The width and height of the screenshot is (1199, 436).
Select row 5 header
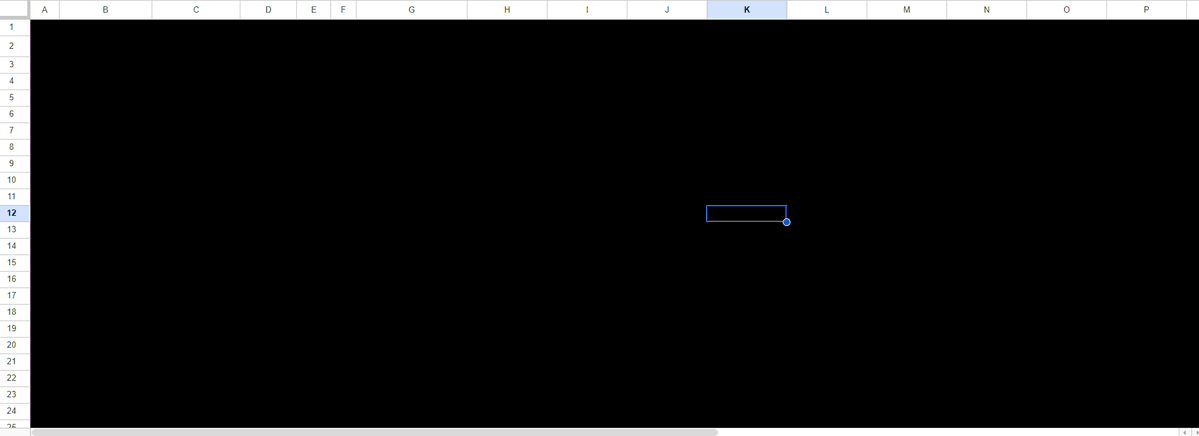15,98
